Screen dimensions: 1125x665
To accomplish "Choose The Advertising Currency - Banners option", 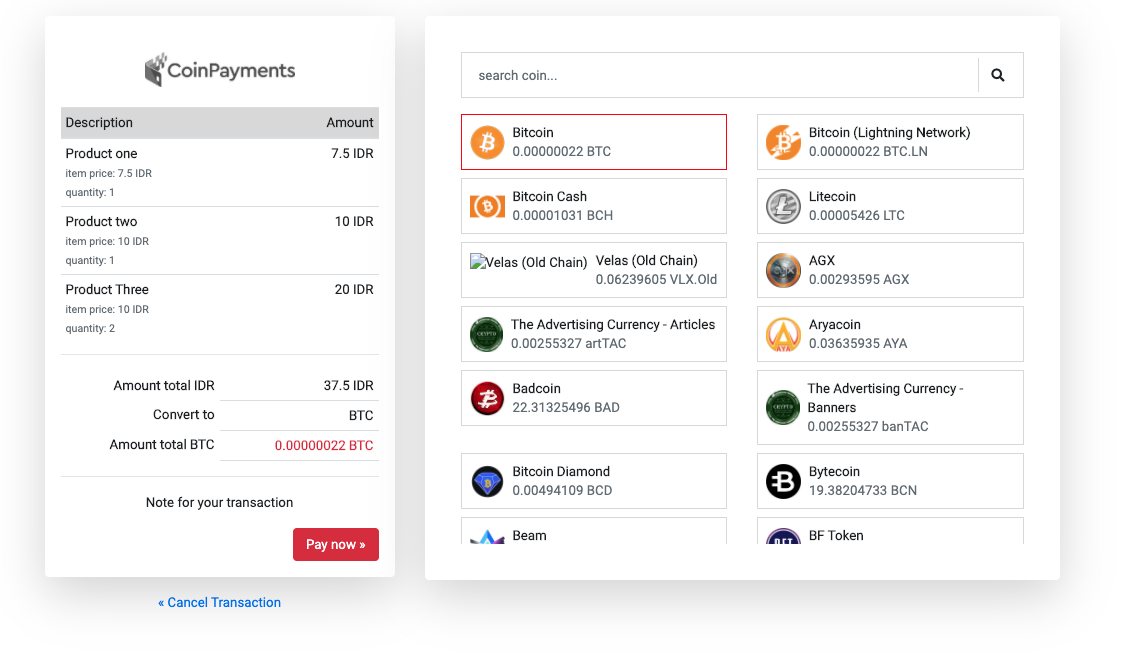I will pyautogui.click(x=889, y=407).
